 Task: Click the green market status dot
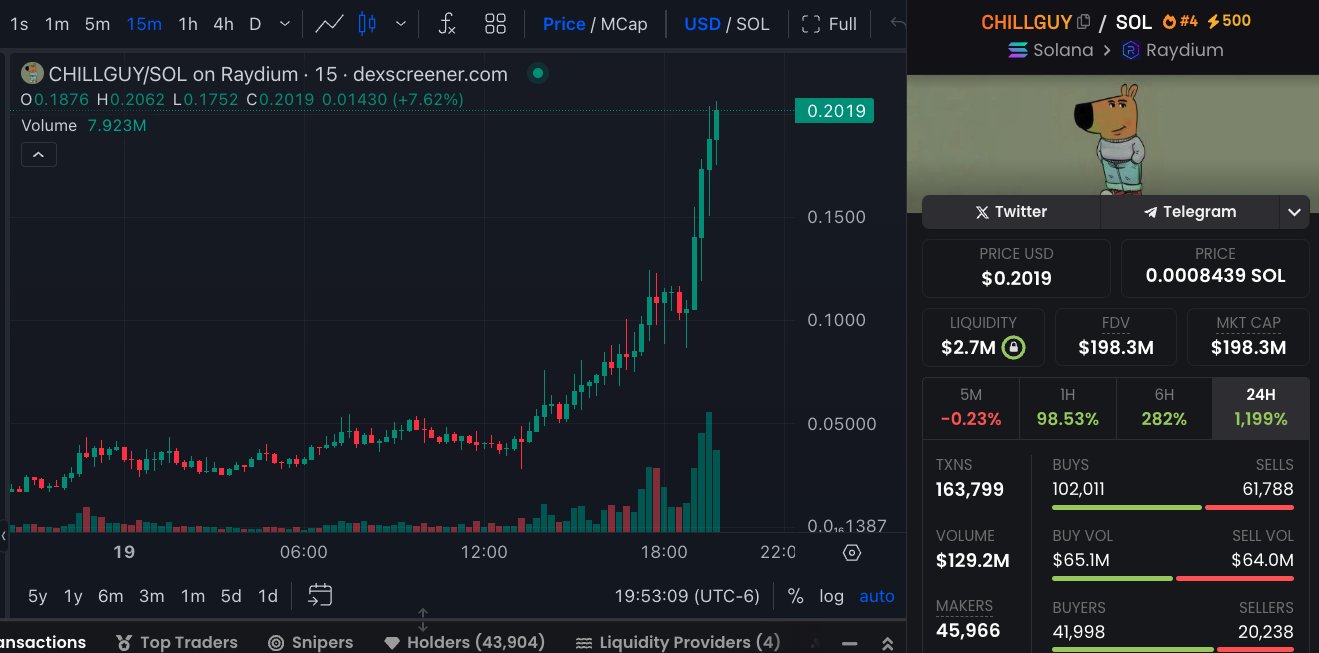(538, 73)
